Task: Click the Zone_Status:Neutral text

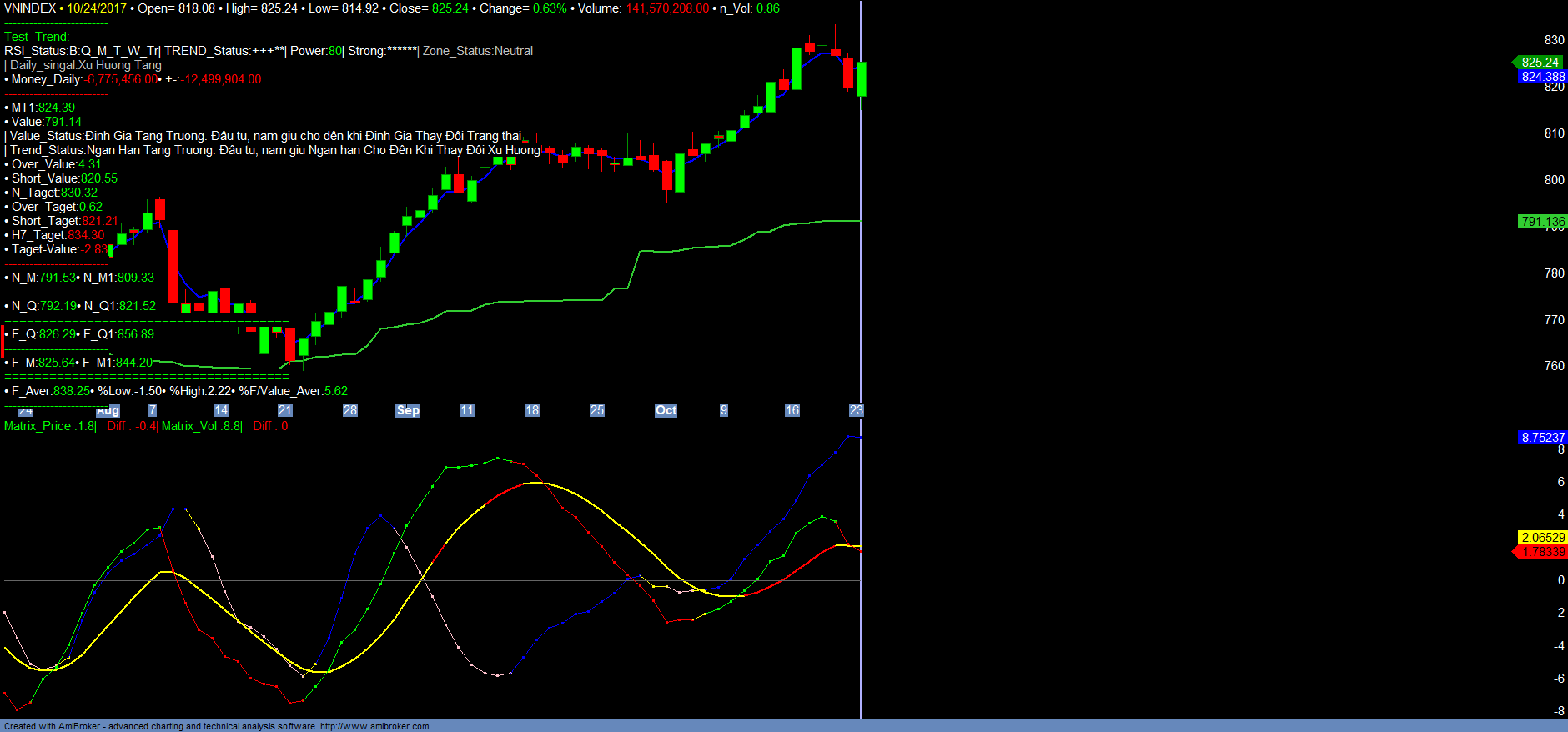Action: [x=478, y=51]
